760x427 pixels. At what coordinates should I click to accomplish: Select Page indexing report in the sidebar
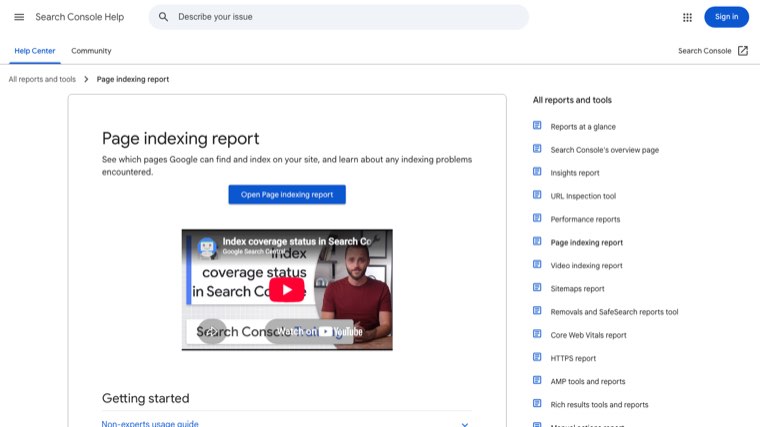pos(586,242)
